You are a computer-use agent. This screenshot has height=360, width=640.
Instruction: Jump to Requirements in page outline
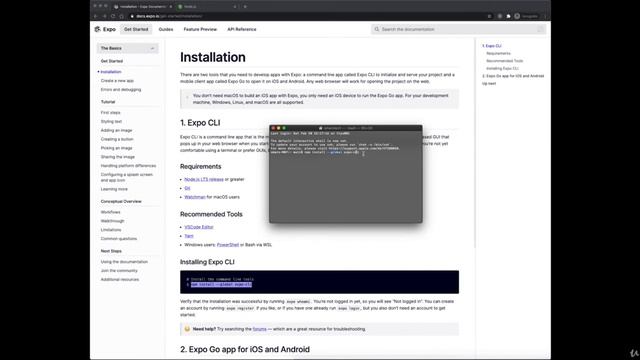pyautogui.click(x=498, y=53)
